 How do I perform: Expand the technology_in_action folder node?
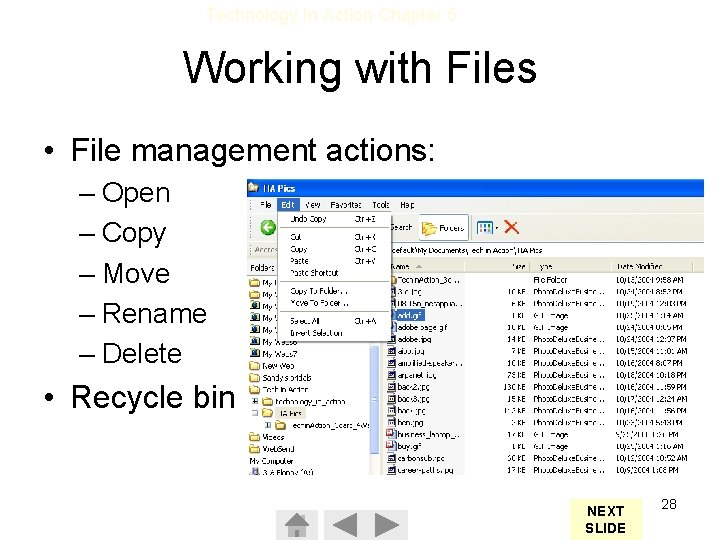[x=255, y=401]
